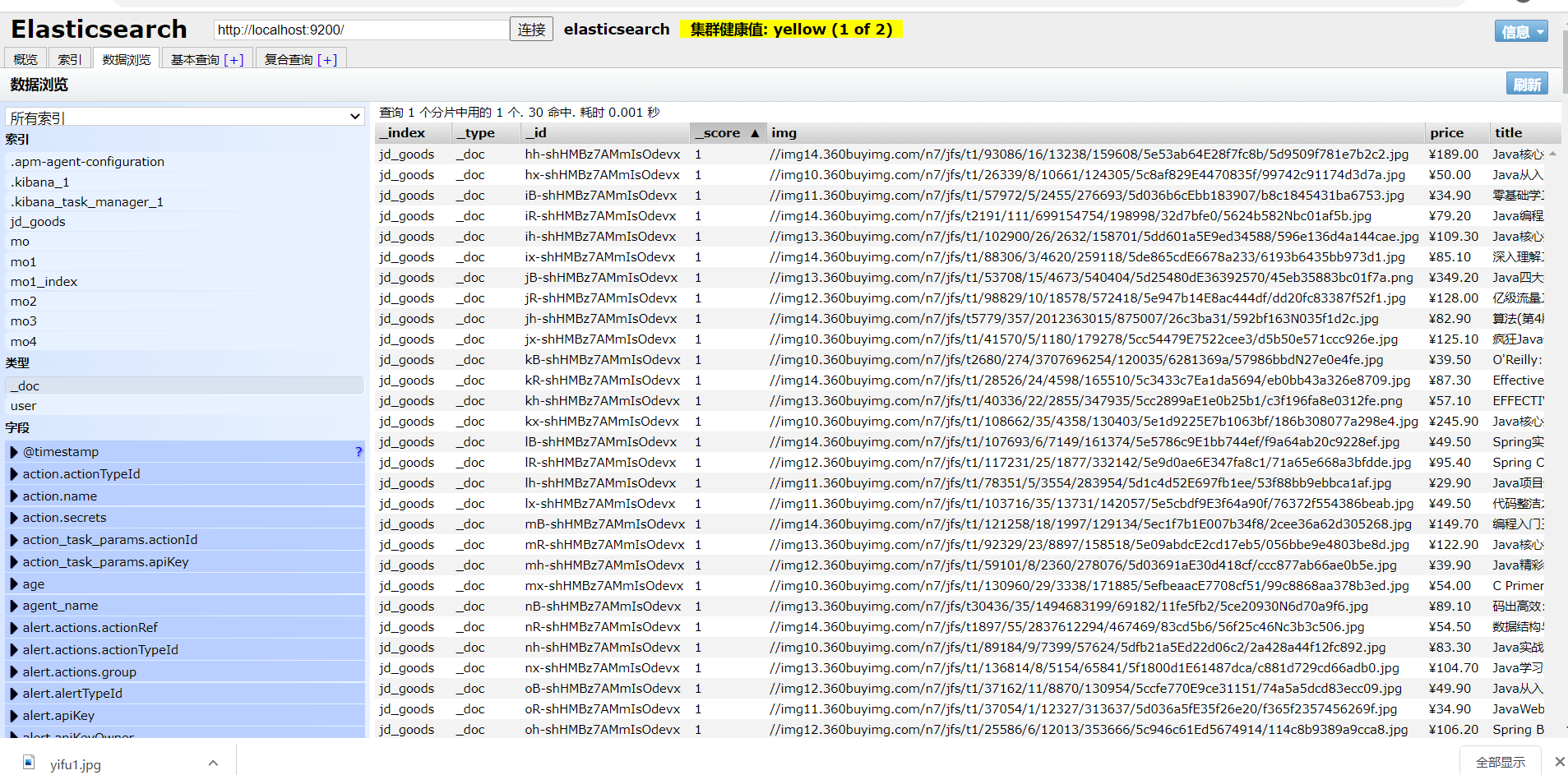
Task: Click the ¥349.20 price cell
Action: [x=1453, y=278]
